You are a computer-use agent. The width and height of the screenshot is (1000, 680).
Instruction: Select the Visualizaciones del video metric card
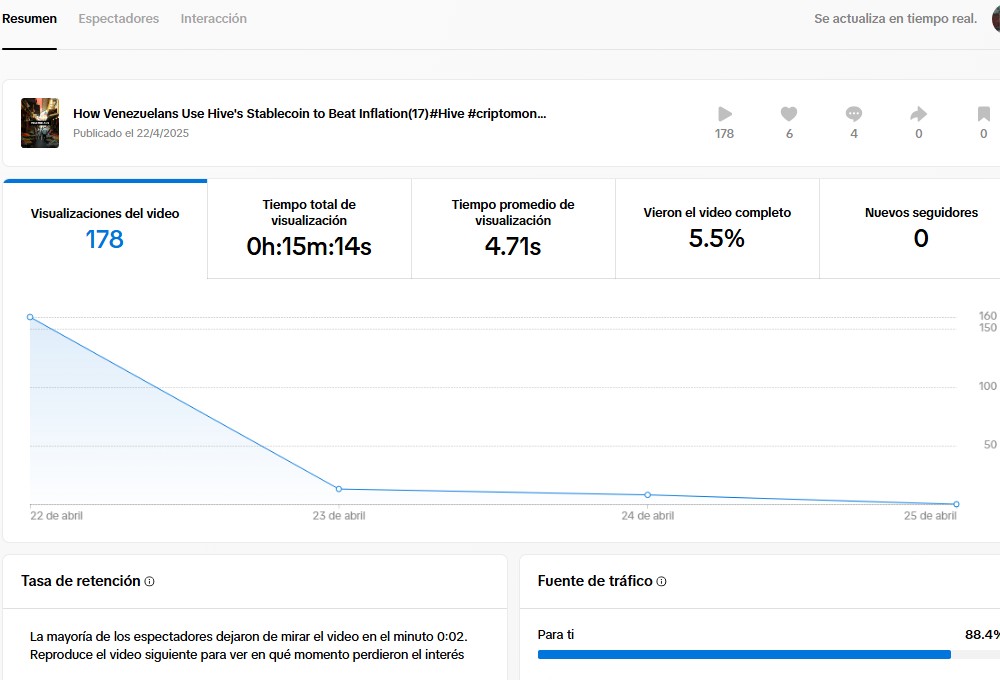click(x=105, y=230)
